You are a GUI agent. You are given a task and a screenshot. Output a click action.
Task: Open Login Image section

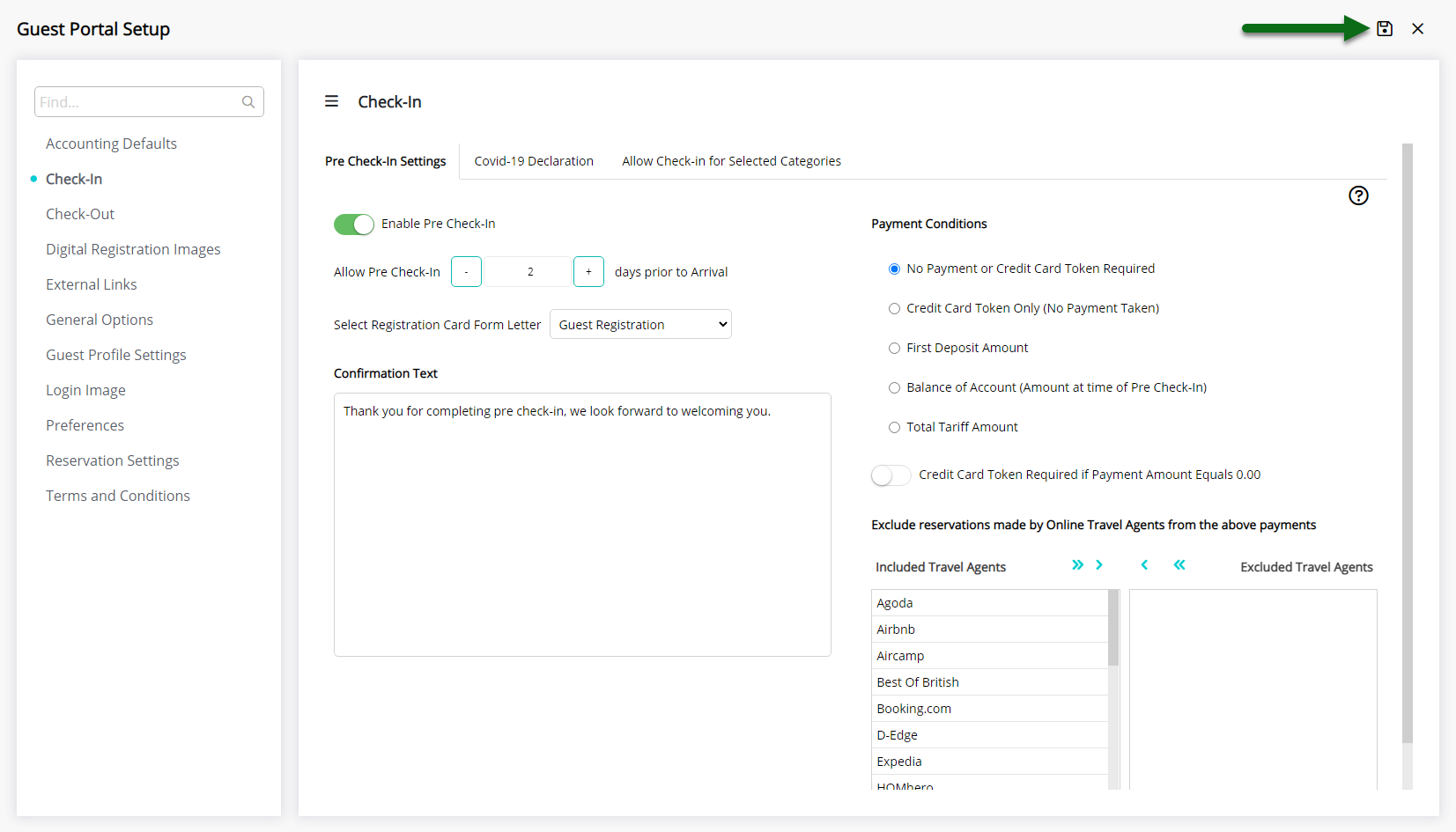tap(85, 390)
